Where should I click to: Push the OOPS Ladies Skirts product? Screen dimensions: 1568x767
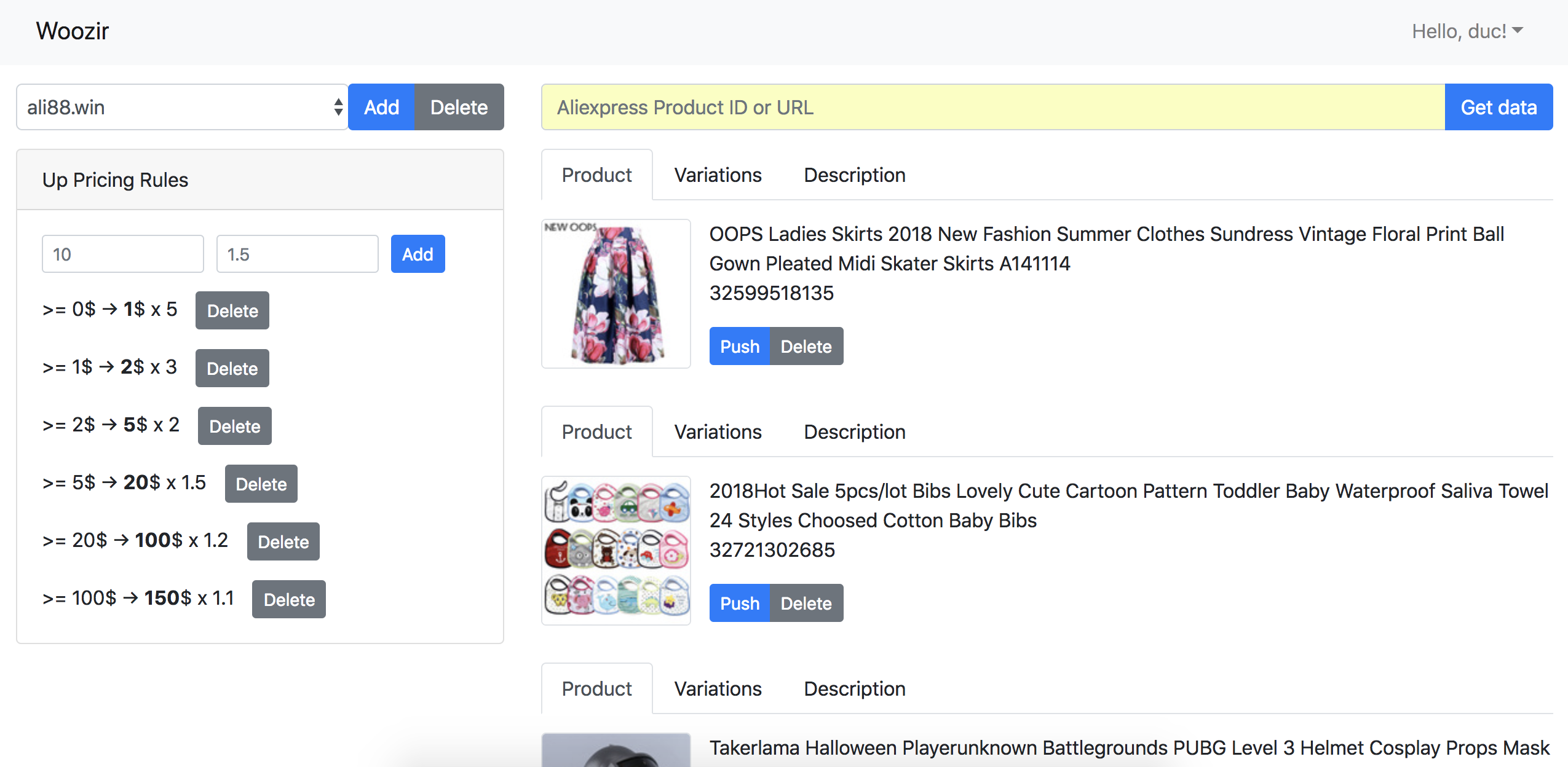[740, 346]
